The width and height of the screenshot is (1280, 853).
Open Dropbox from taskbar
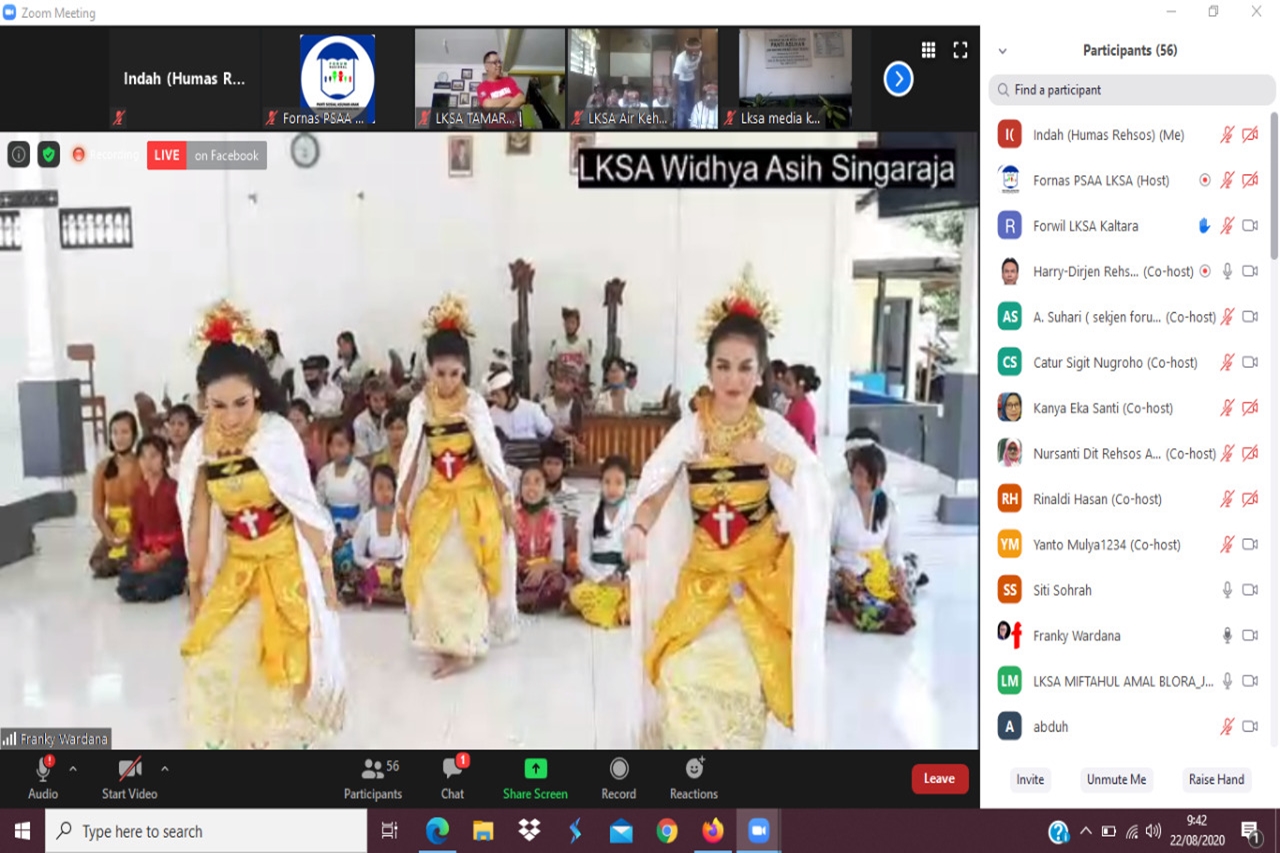tap(529, 831)
